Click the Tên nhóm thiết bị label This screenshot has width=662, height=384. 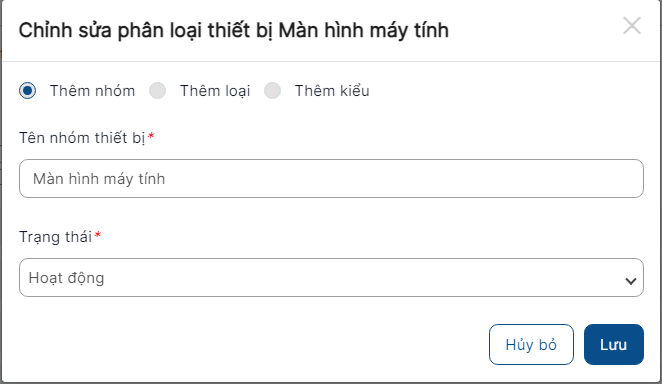coord(82,138)
